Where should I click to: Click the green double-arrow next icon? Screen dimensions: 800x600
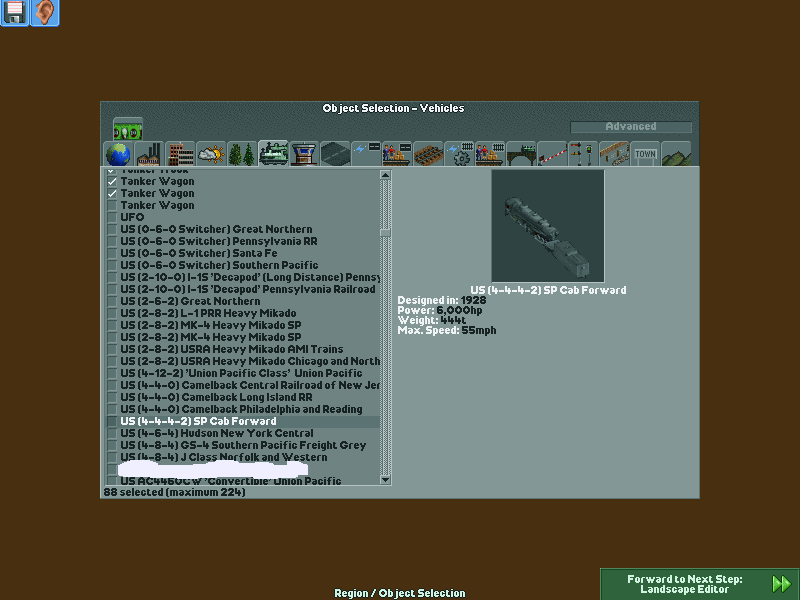tap(782, 584)
